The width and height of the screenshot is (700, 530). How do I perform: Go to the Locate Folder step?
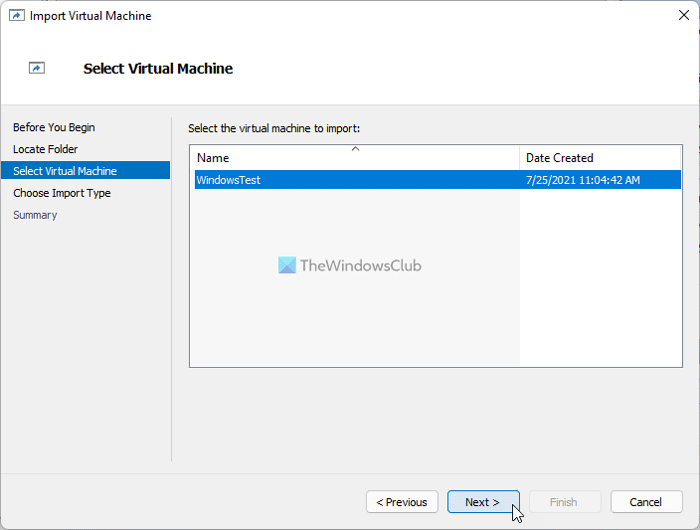click(x=45, y=149)
